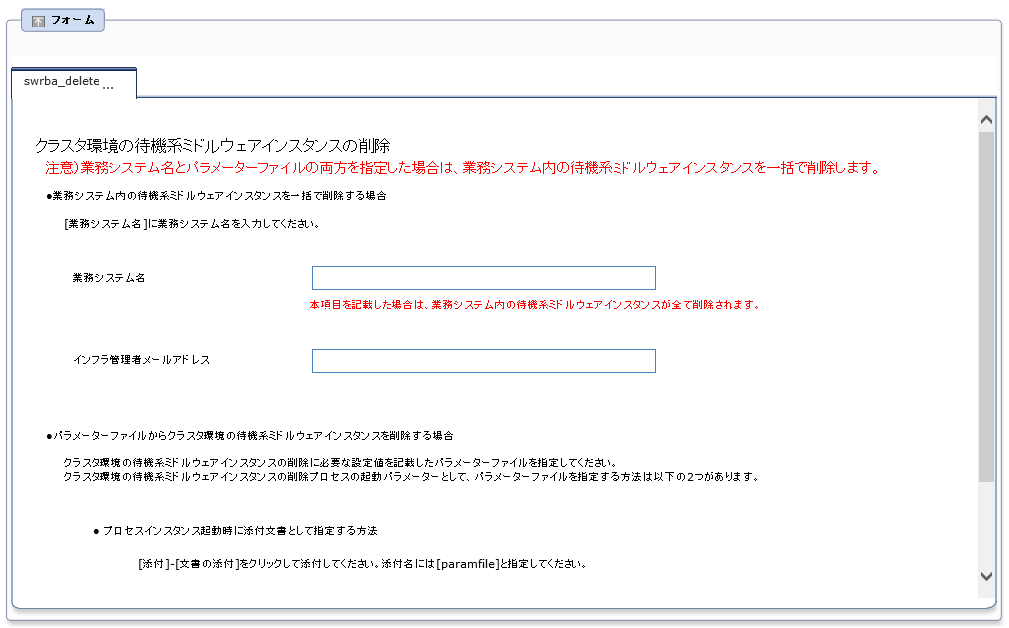
Task: Focus the インフラ管理者メールアドレス text input box
Action: (x=483, y=361)
